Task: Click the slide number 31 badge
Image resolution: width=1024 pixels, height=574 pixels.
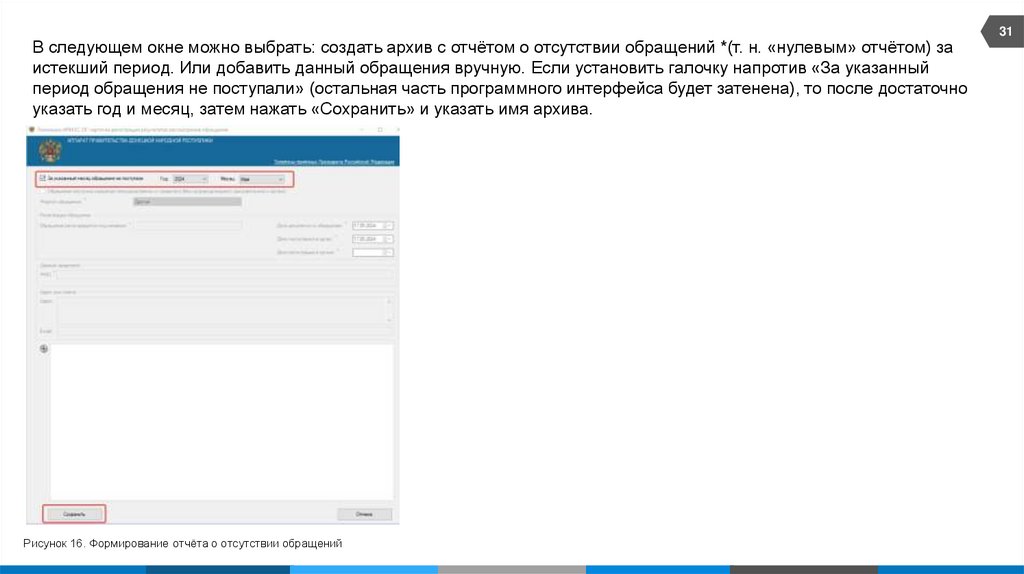Action: pyautogui.click(x=1004, y=31)
